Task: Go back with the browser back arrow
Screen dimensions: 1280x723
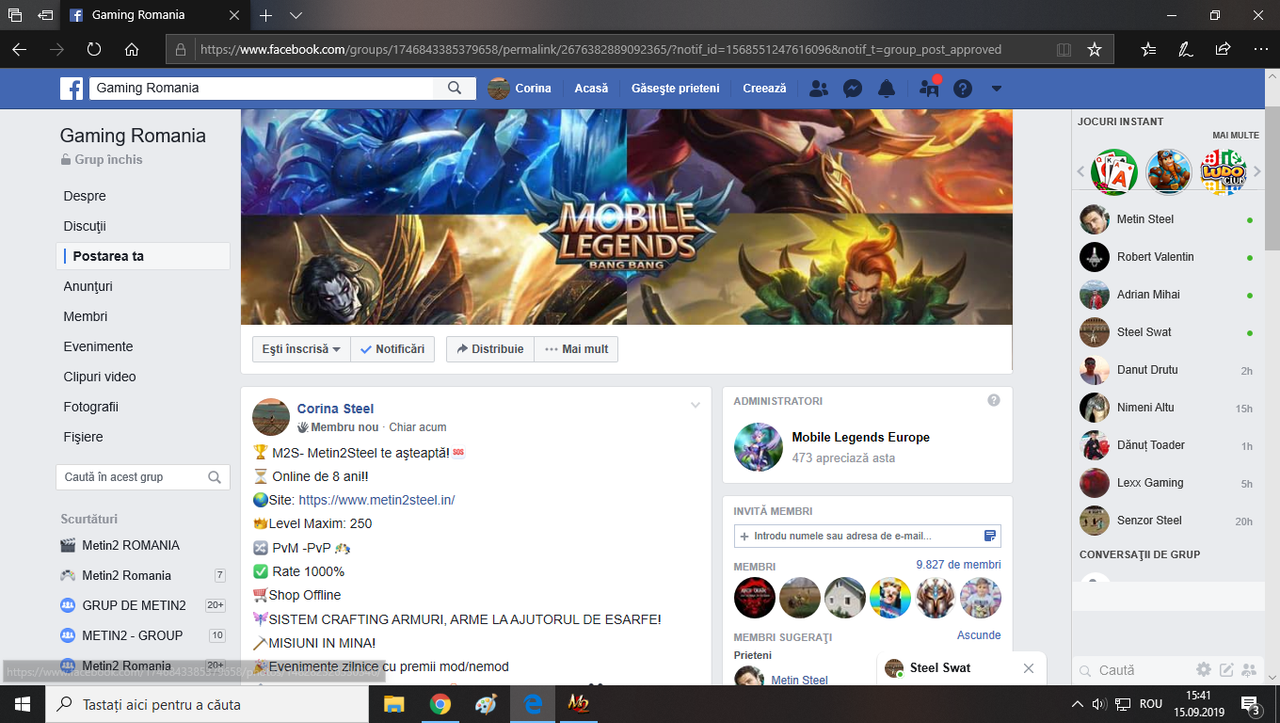Action: coord(19,49)
